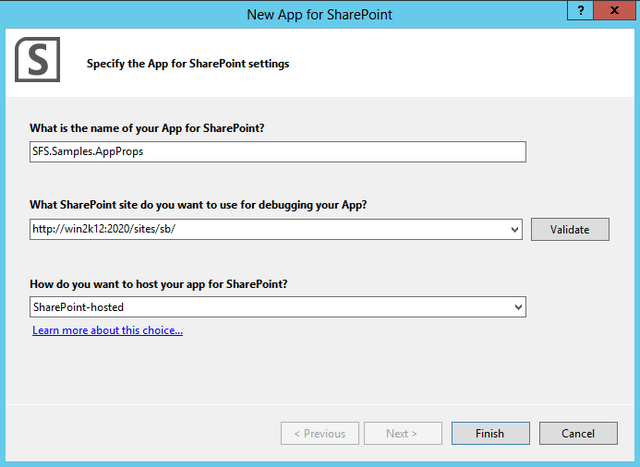The image size is (640, 467).
Task: Click the Specify the App settings heading
Action: click(188, 64)
